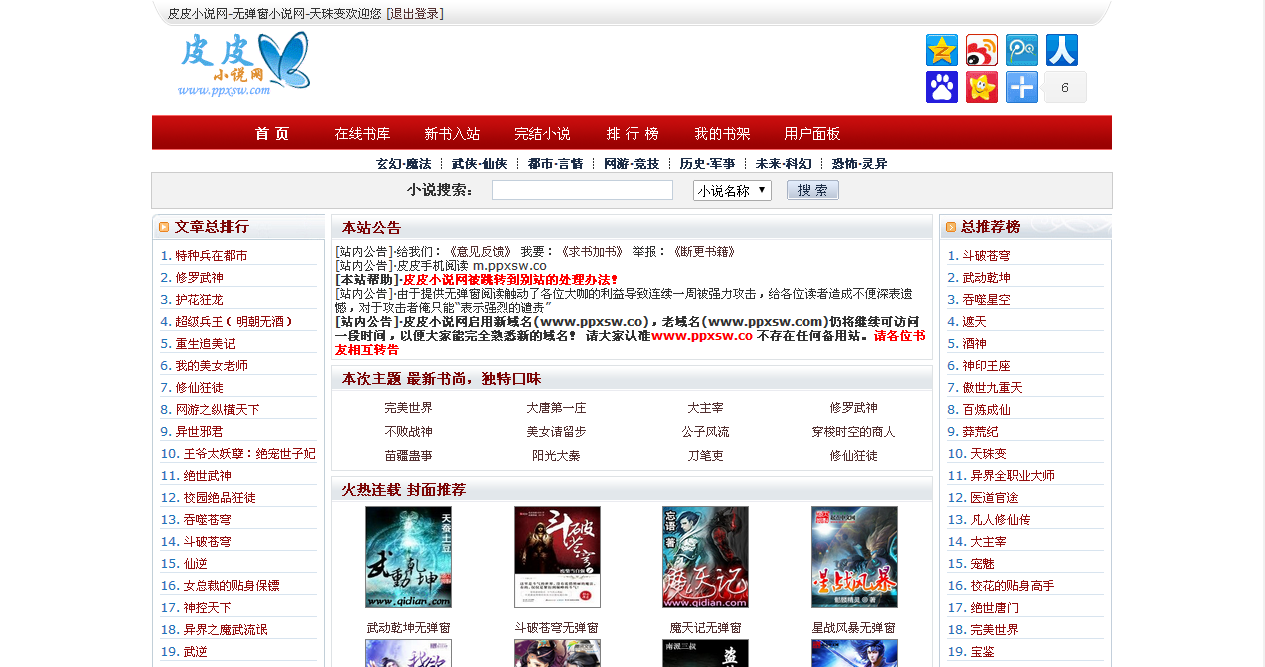Open 异界全职业大师 recommendation entry
Screen dimensions: 1265x667
(x=1012, y=476)
